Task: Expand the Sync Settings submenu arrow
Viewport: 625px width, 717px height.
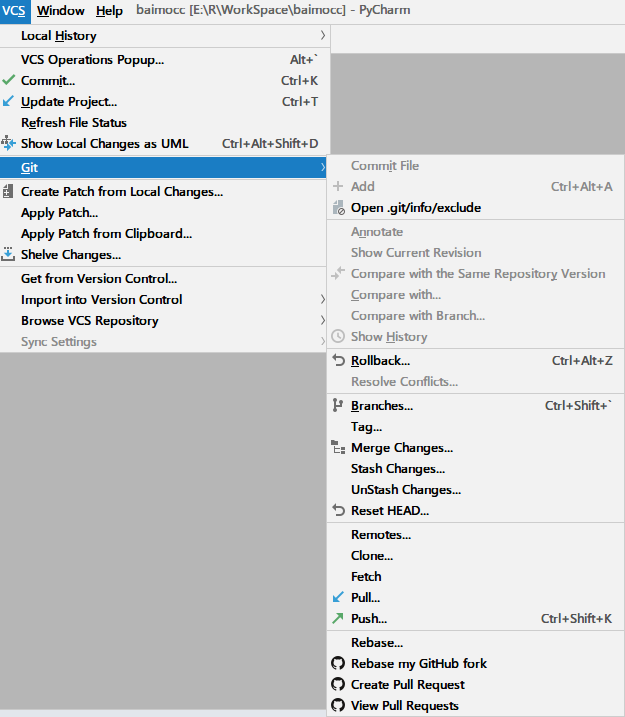Action: click(322, 341)
